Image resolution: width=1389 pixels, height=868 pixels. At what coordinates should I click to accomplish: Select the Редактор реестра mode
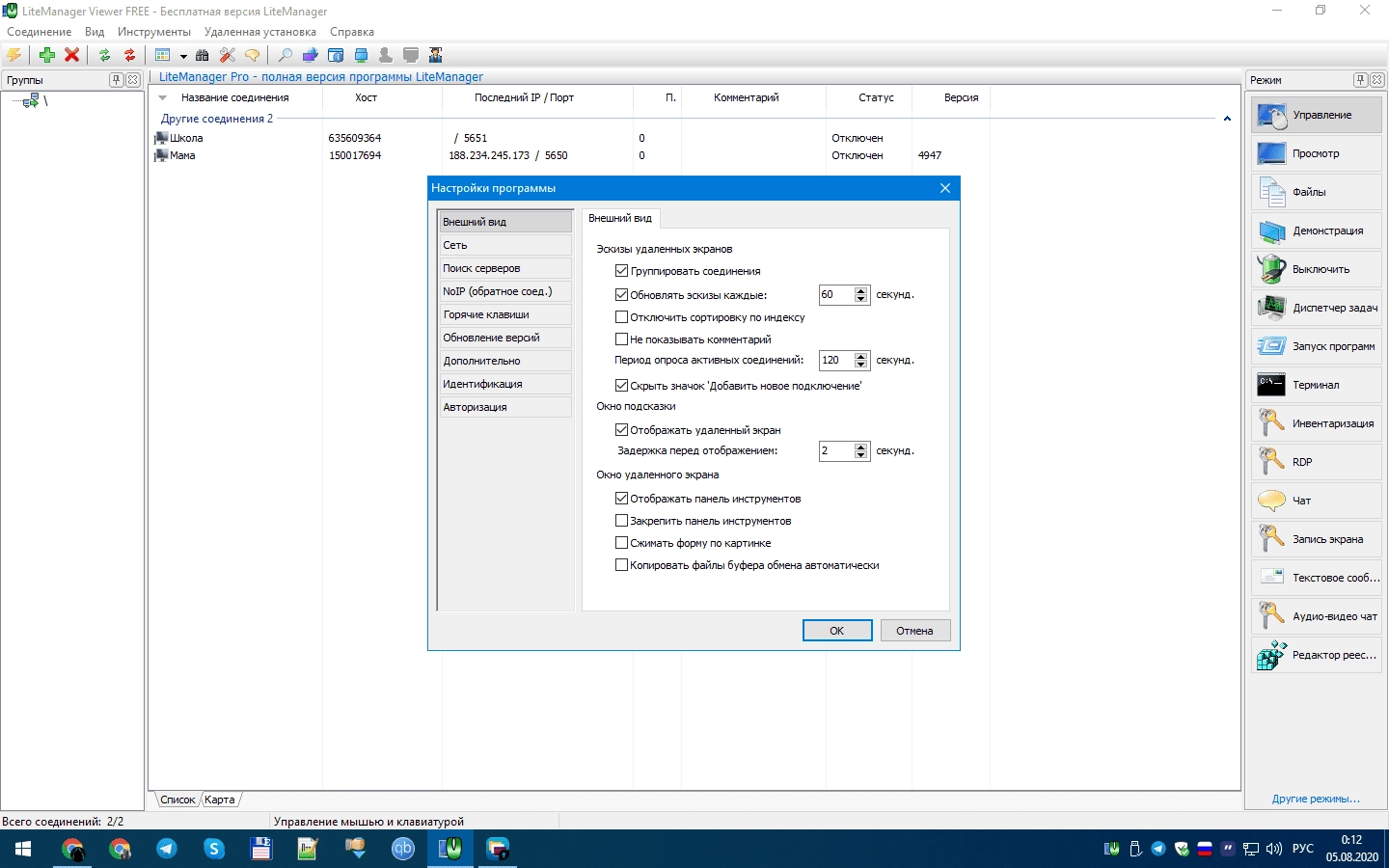point(1317,655)
